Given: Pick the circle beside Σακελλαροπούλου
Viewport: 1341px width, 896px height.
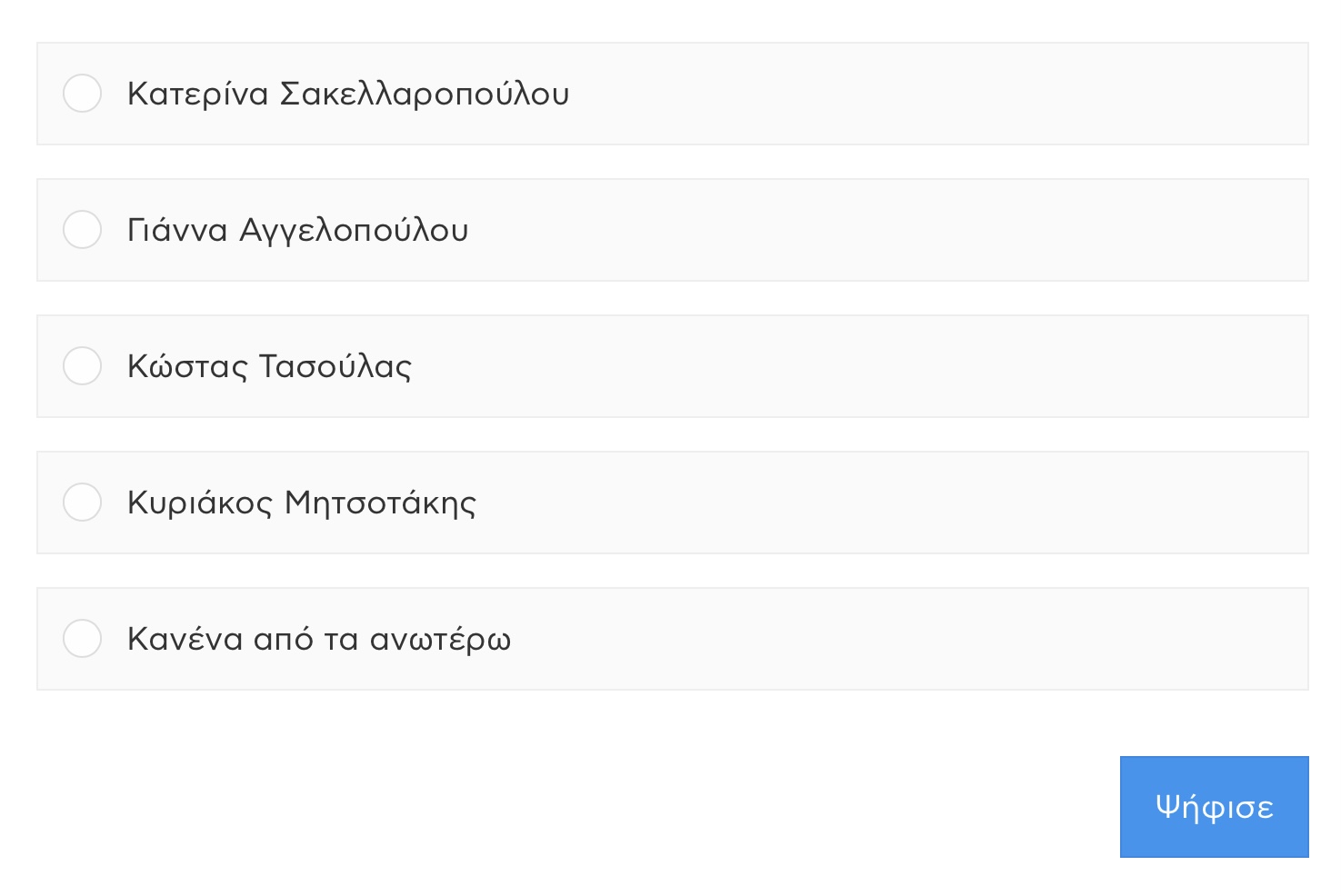Looking at the screenshot, I should [x=82, y=94].
